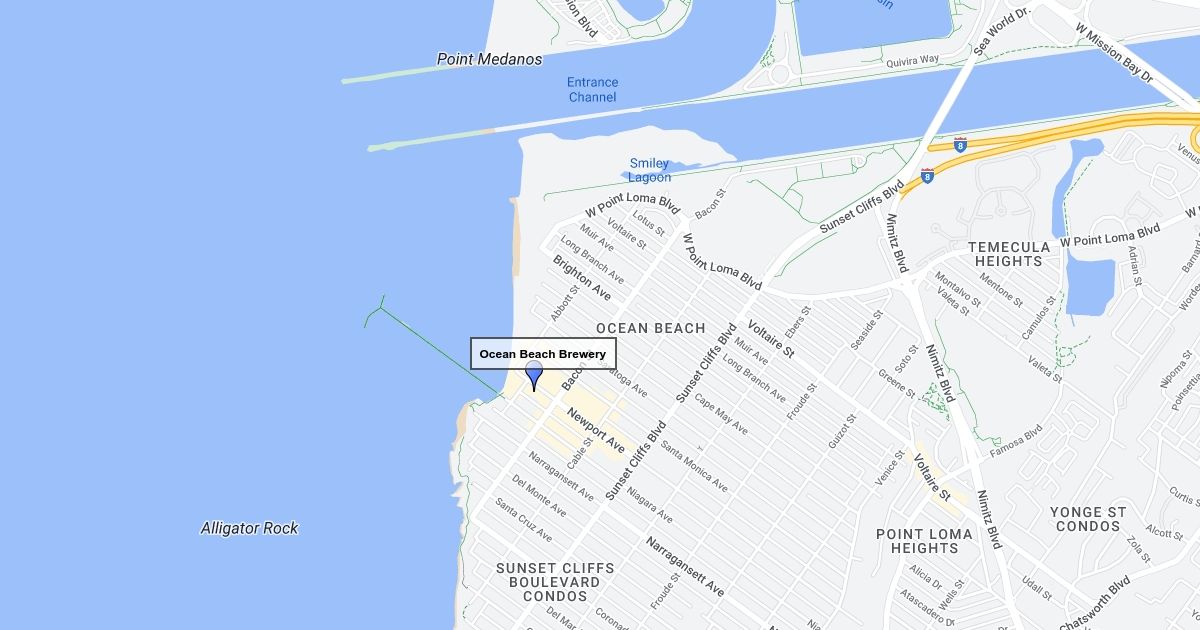Click the TEMECULA HEIGHTS neighborhood label

coord(1009,254)
